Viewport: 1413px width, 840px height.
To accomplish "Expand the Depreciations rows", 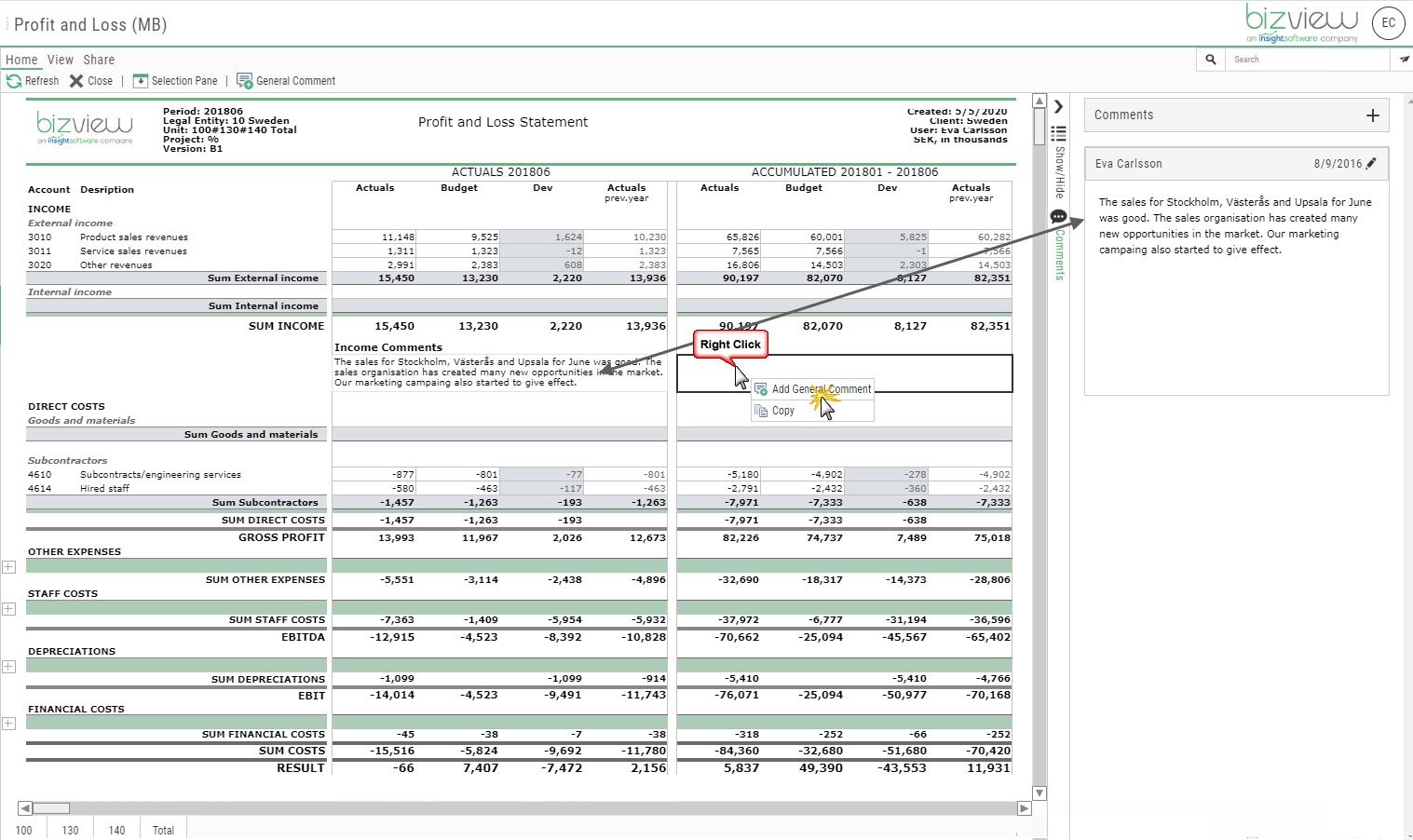I will (x=8, y=667).
